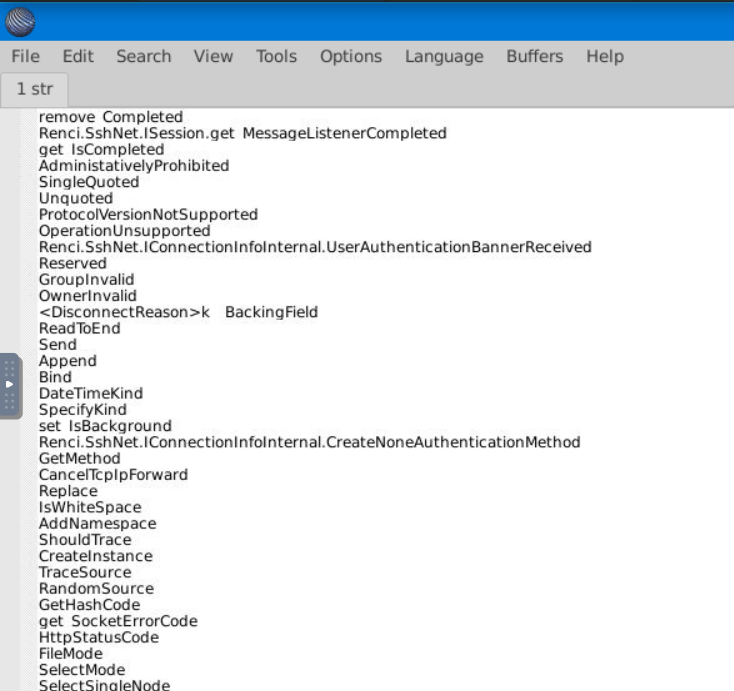Viewport: 734px width, 691px height.
Task: Click the line 'TraceSource'
Action: (85, 572)
